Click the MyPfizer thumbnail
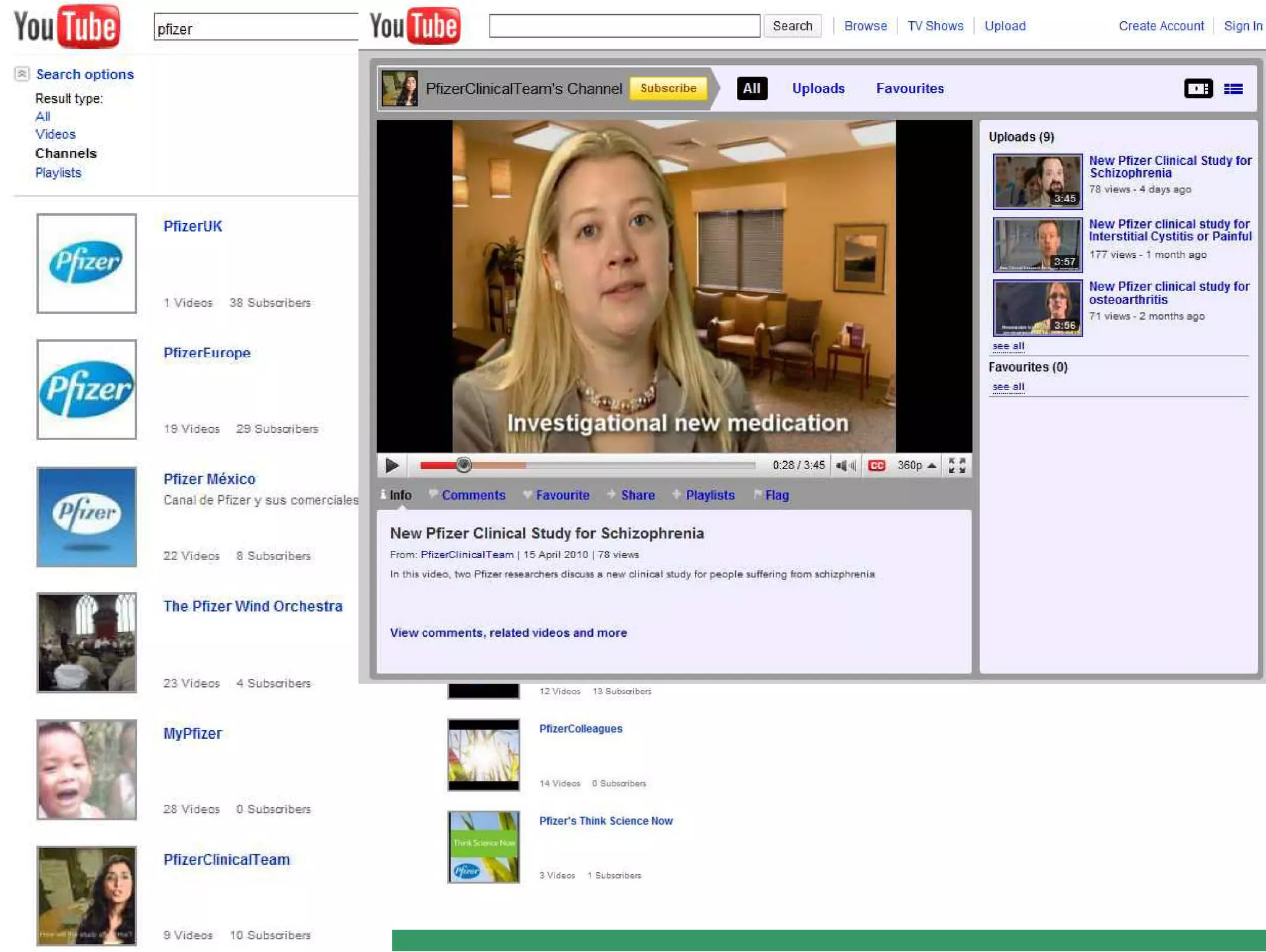The width and height of the screenshot is (1266, 952). coord(87,770)
